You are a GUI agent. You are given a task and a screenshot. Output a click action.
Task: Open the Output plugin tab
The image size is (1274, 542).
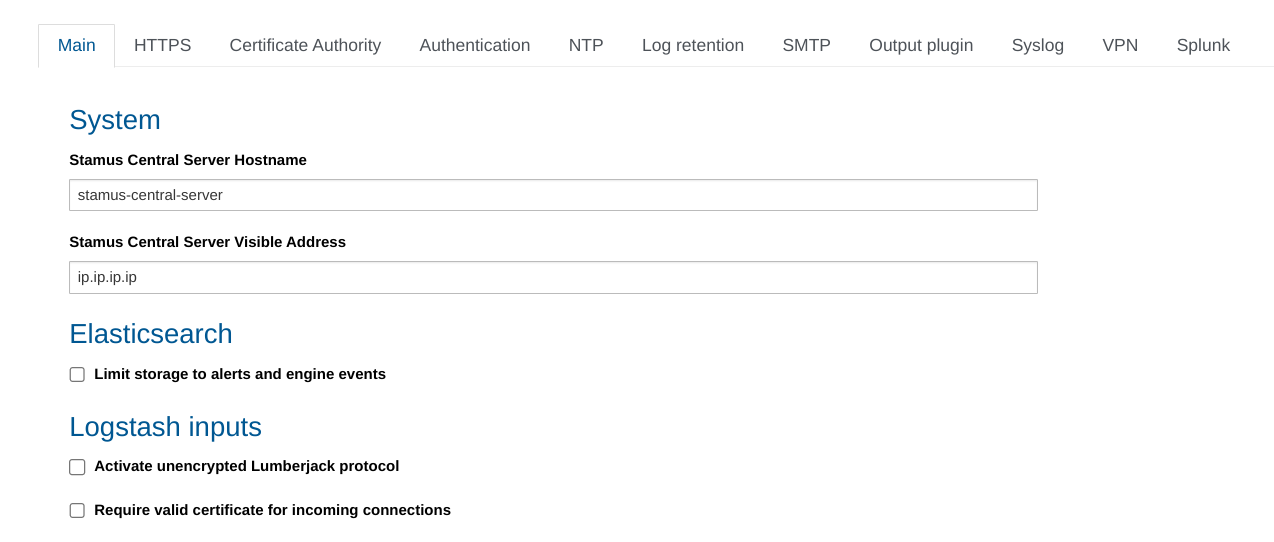(x=921, y=45)
